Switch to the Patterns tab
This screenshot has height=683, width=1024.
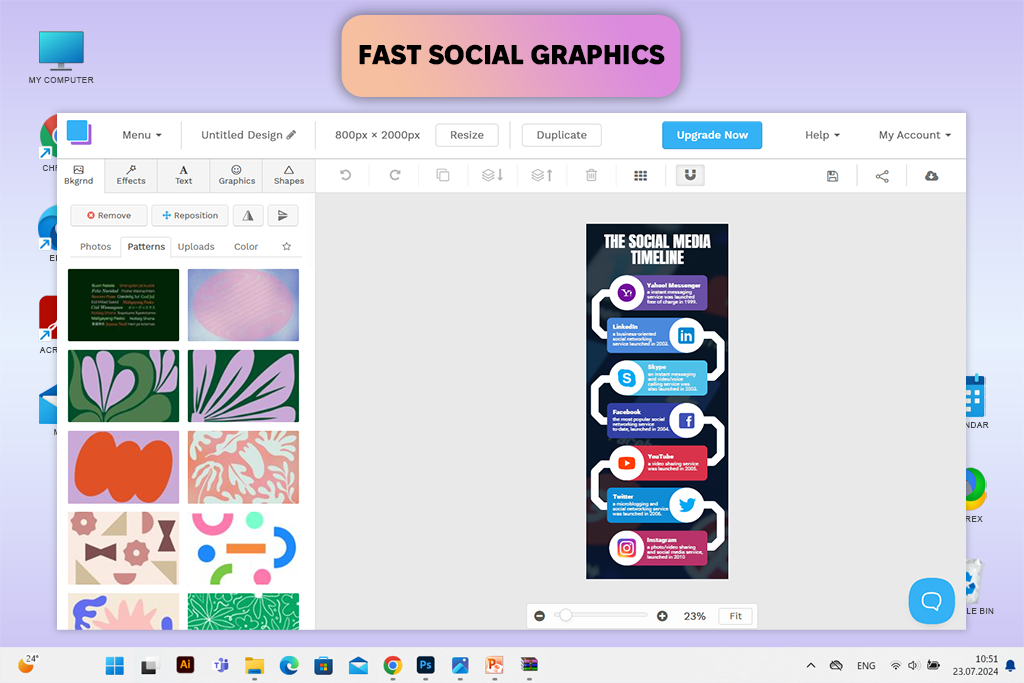[x=146, y=247]
